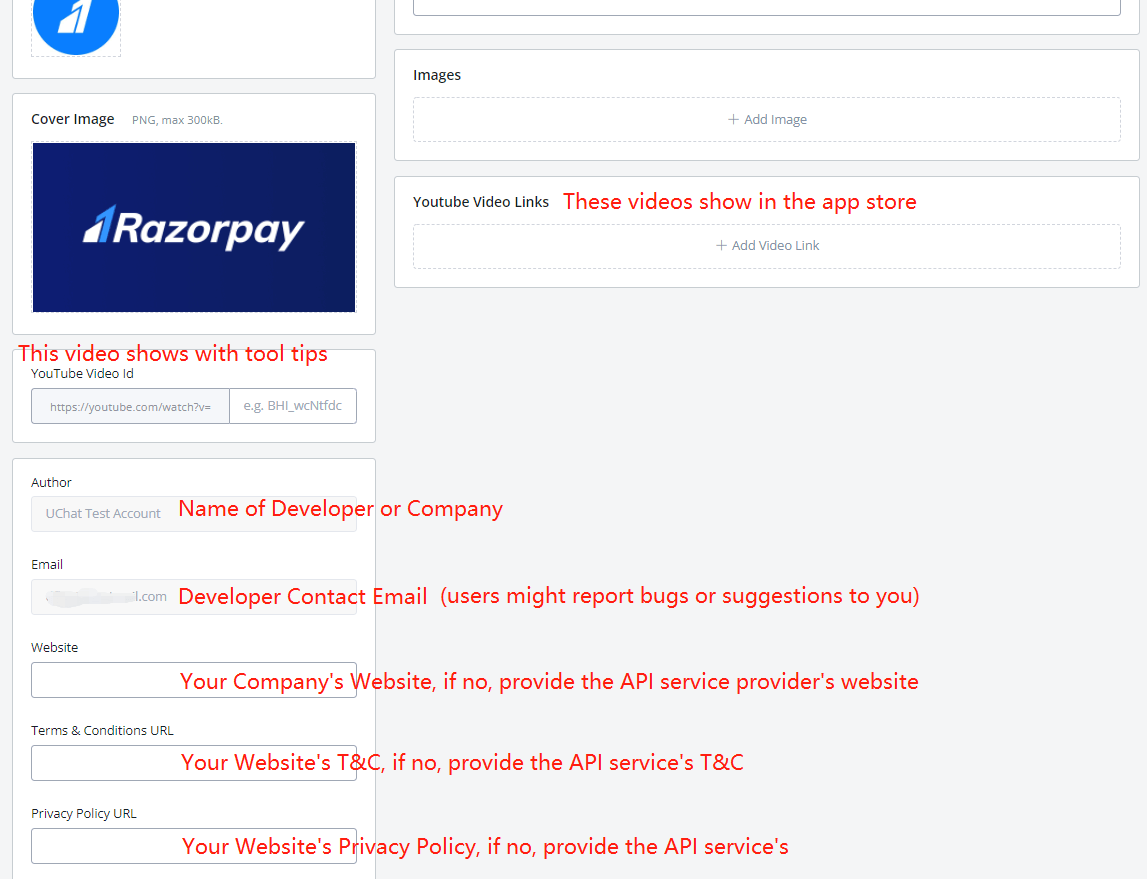Click the blurred Email address field

point(100,596)
